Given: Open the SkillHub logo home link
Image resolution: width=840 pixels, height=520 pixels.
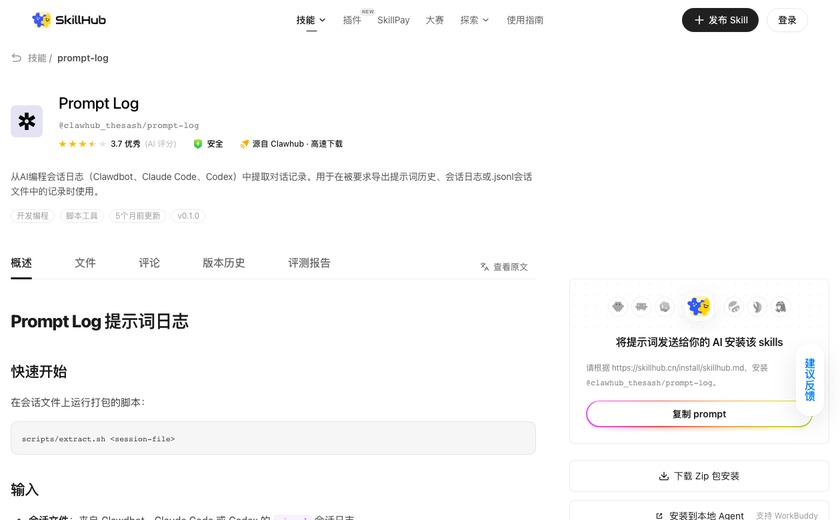Looking at the screenshot, I should pyautogui.click(x=69, y=20).
